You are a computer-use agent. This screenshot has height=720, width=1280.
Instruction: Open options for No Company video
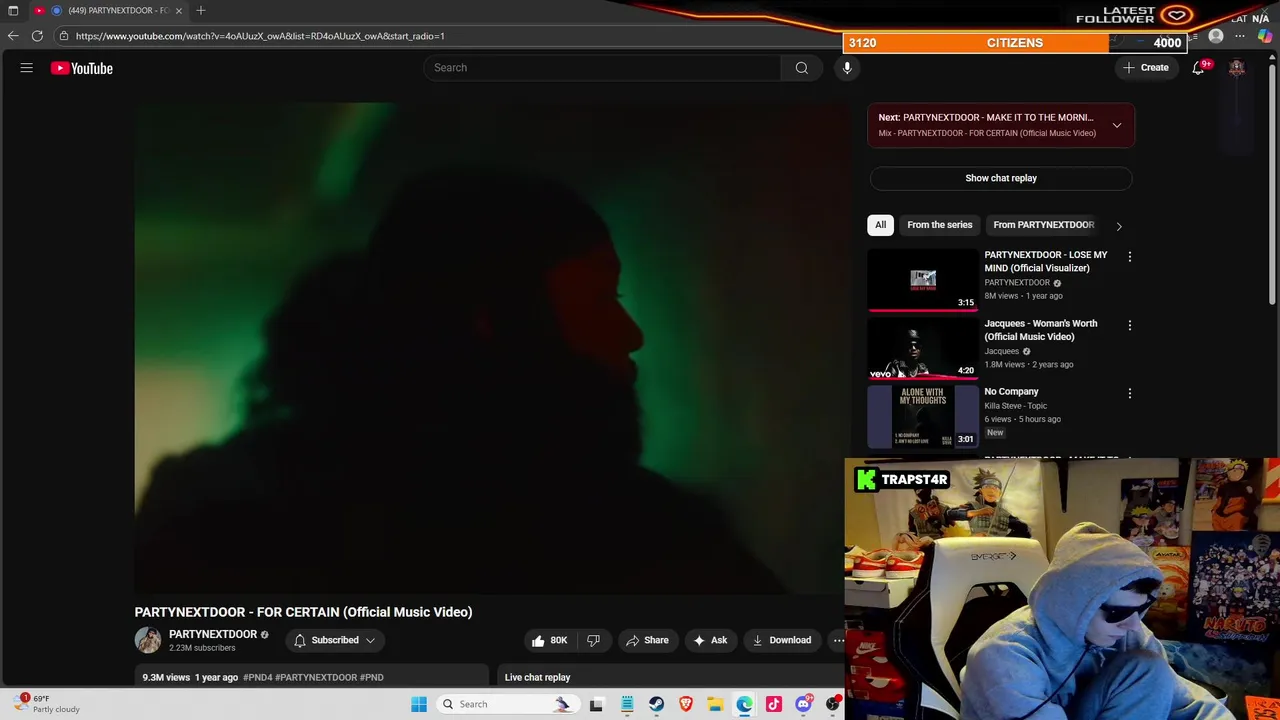(1130, 394)
